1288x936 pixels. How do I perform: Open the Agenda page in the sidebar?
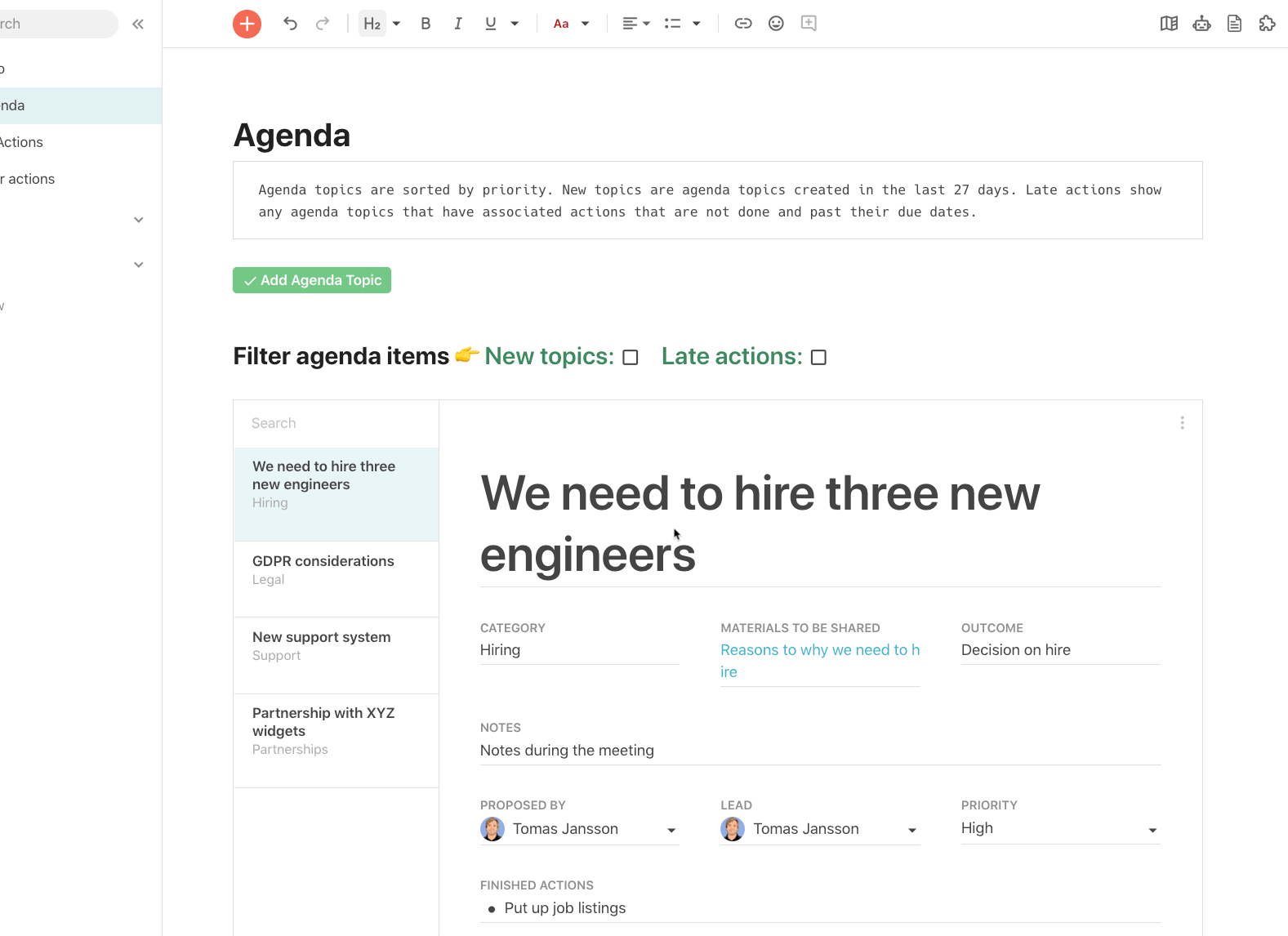80,105
